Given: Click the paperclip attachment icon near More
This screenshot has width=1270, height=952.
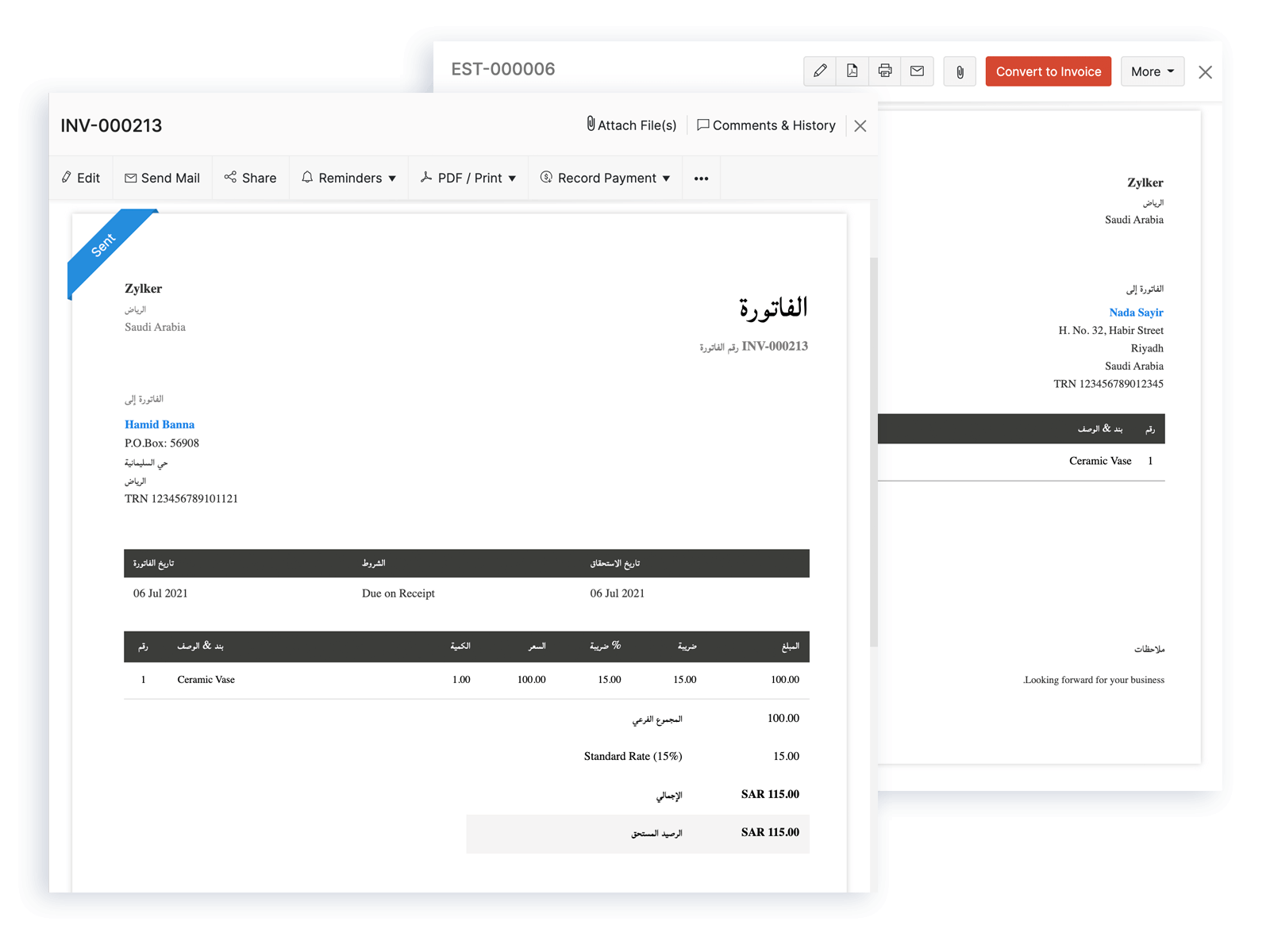Looking at the screenshot, I should click(959, 71).
